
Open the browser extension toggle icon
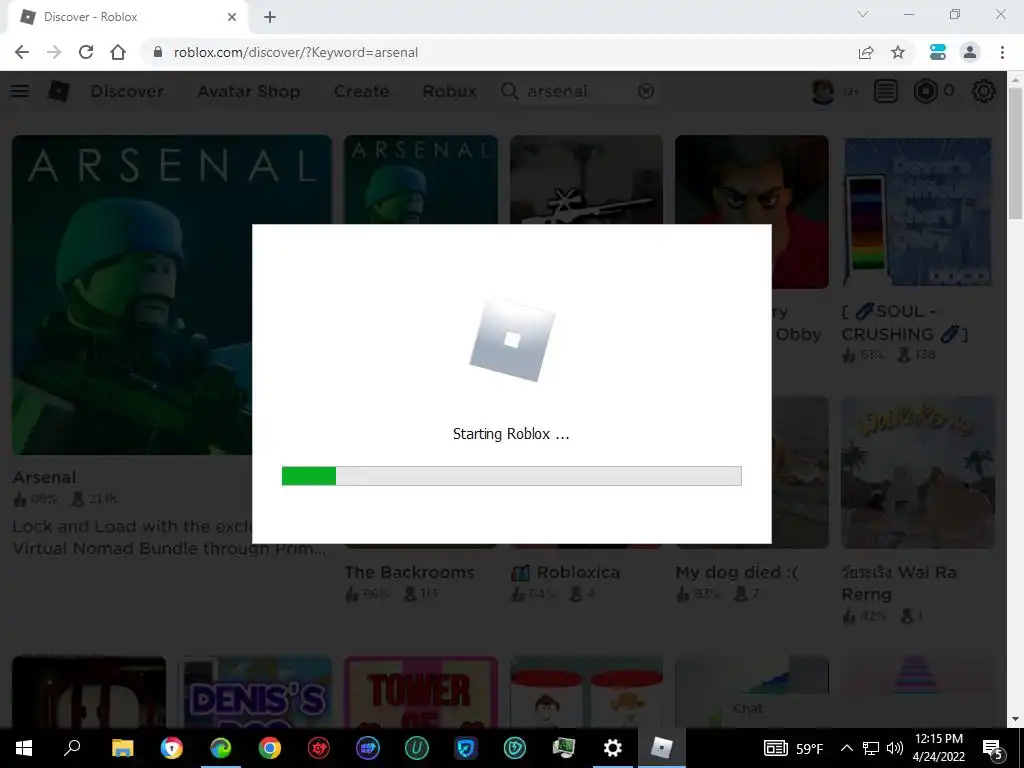pos(938,52)
